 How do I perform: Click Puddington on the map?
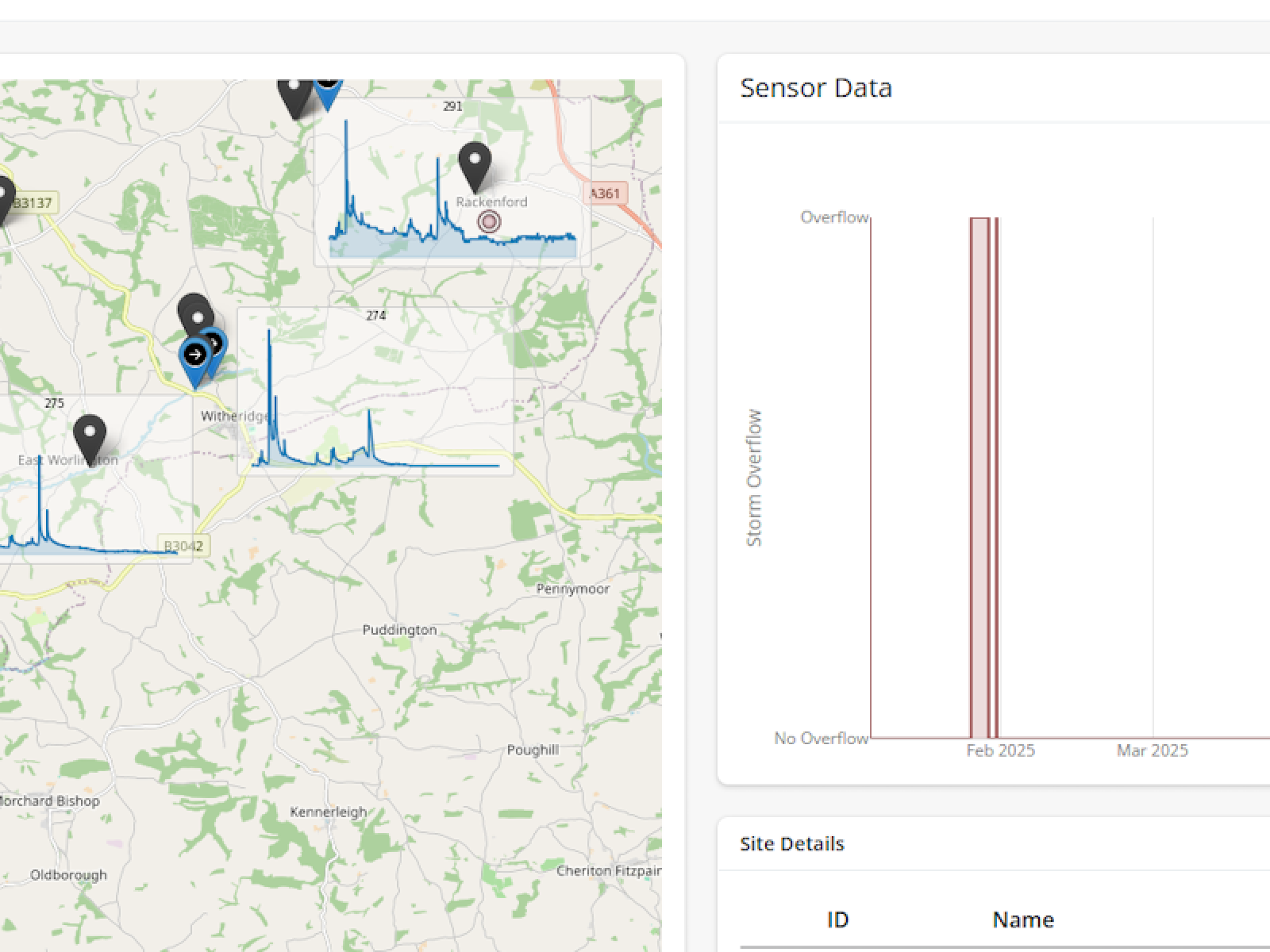pos(399,630)
